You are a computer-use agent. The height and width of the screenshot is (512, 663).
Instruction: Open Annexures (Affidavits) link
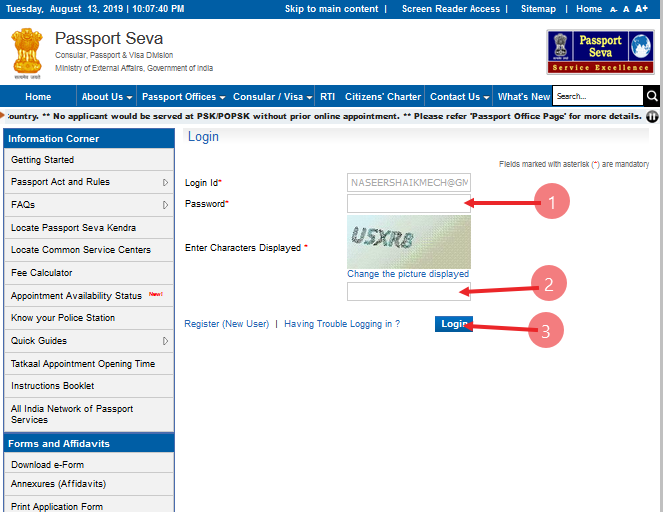[x=89, y=484]
